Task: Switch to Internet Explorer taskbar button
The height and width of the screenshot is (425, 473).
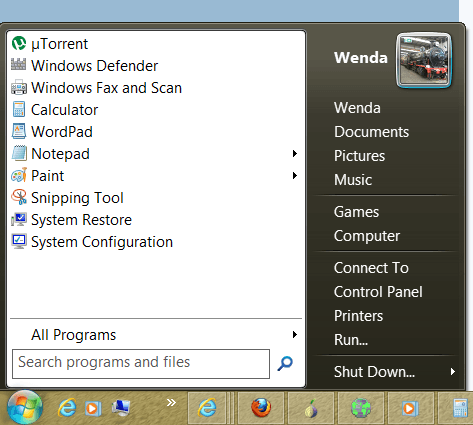Action: (207, 408)
